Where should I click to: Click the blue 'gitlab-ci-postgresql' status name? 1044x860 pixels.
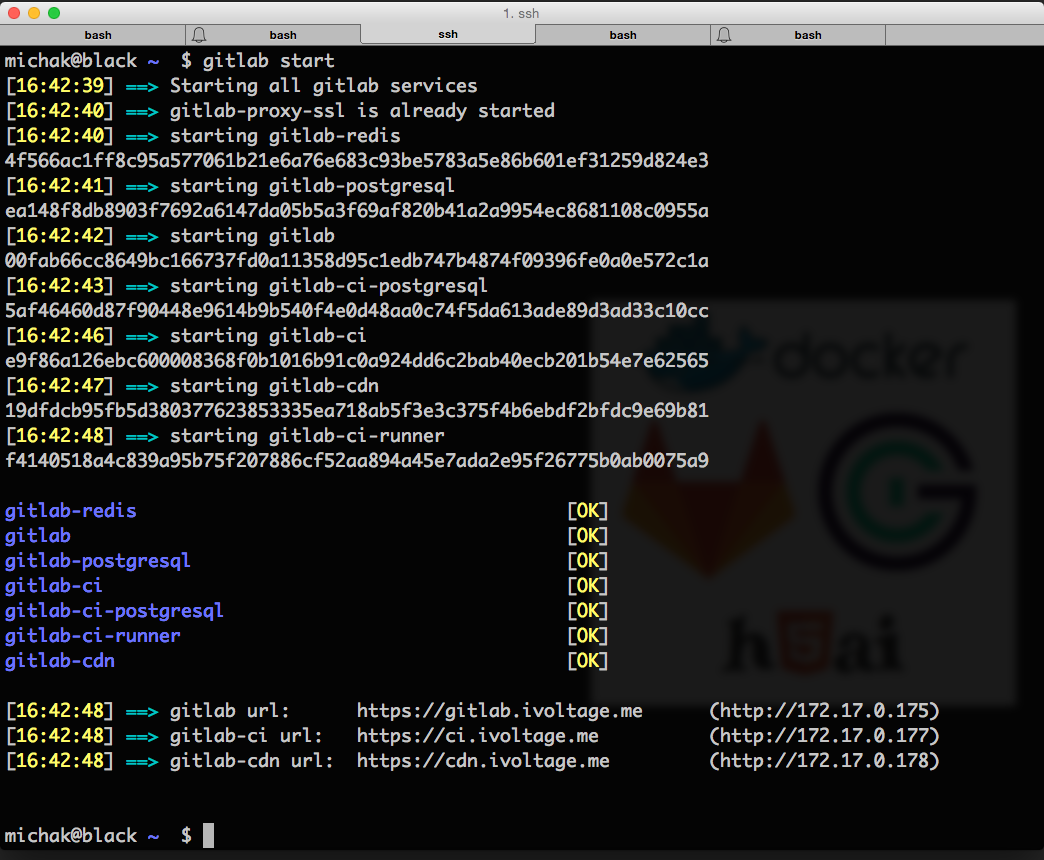coord(115,610)
